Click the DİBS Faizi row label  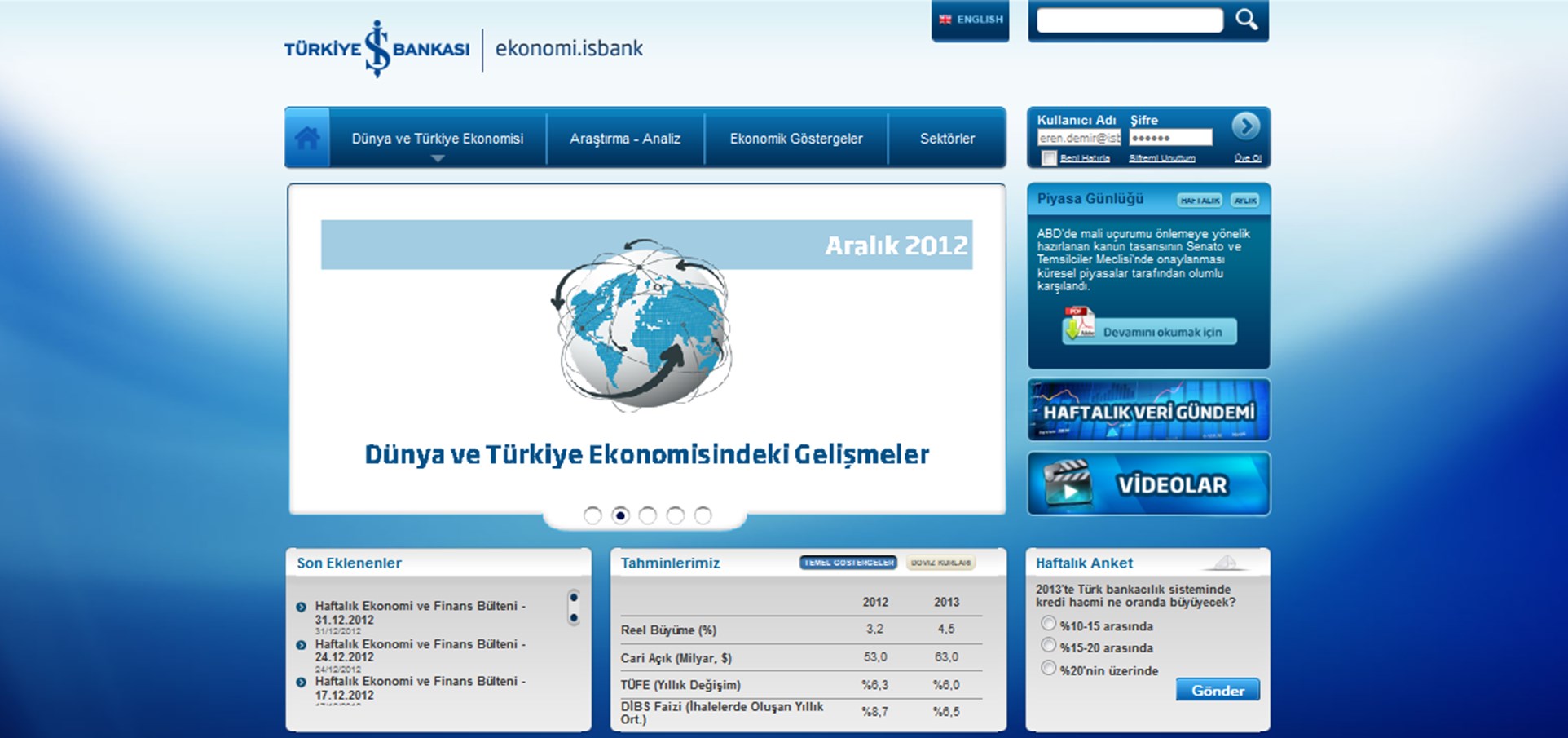pos(722,712)
